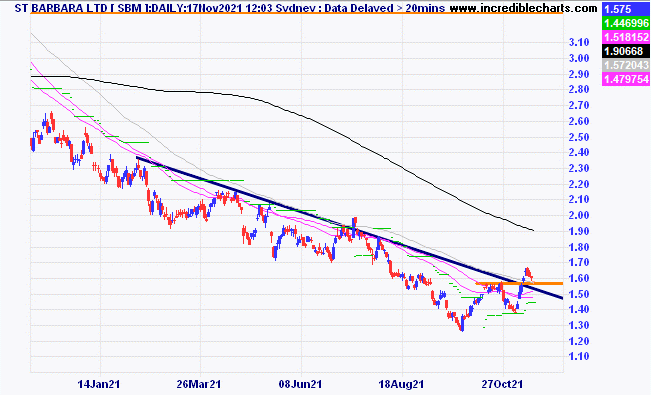Click the 18Aug21 date axis label
Viewport: 651px width, 395px height.
click(x=401, y=384)
